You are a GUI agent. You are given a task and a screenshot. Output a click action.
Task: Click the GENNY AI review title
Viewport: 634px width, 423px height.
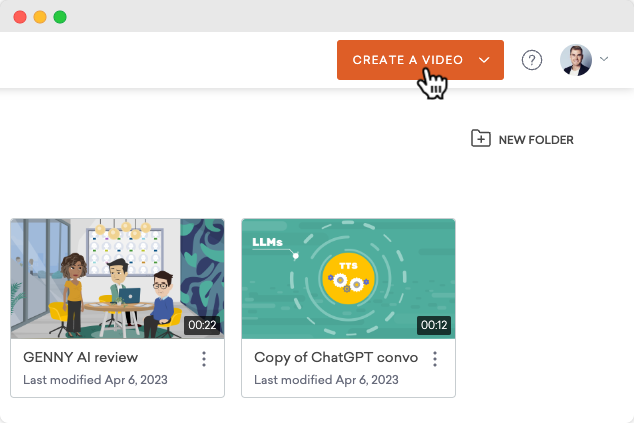point(80,357)
